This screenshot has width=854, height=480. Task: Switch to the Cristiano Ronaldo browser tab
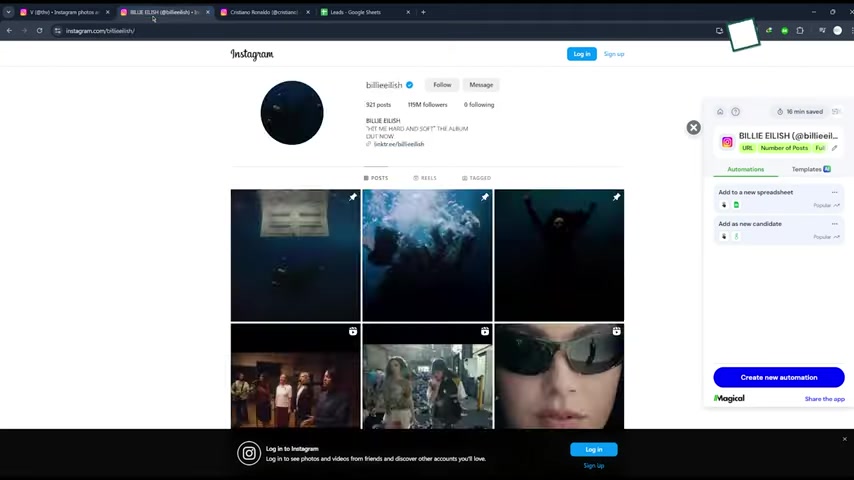coord(264,12)
